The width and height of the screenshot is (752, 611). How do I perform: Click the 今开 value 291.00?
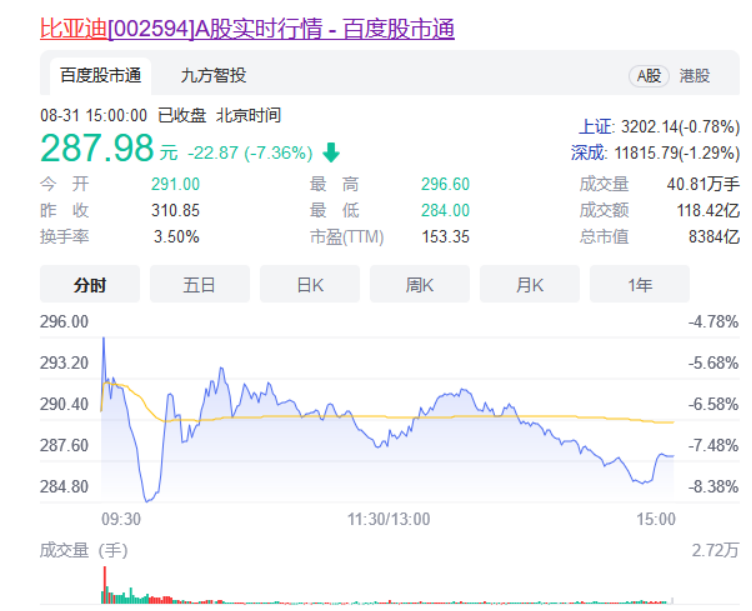tap(176, 184)
